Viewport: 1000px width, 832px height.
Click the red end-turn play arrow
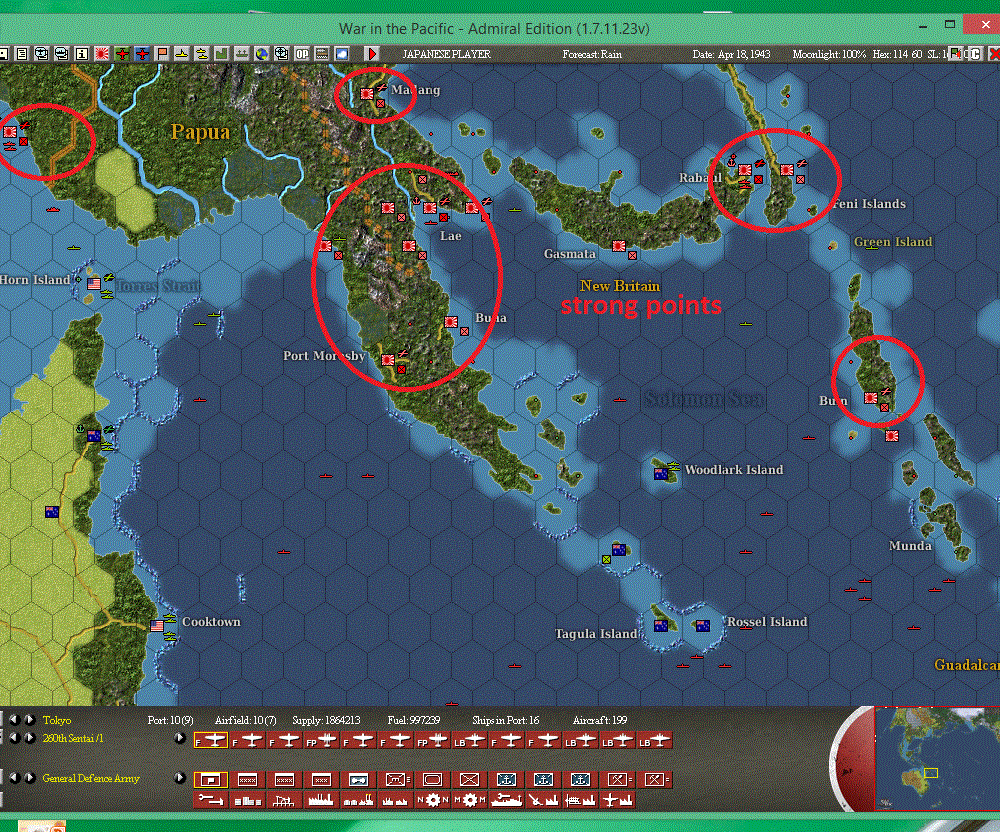(x=372, y=54)
